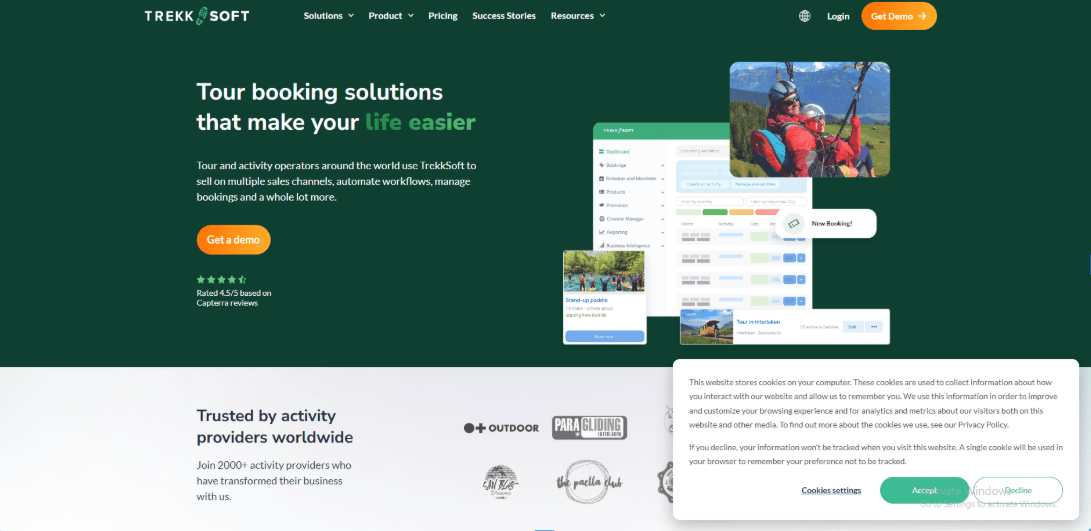This screenshot has height=531, width=1091.
Task: Click the New Booking! notification
Action: click(x=826, y=223)
